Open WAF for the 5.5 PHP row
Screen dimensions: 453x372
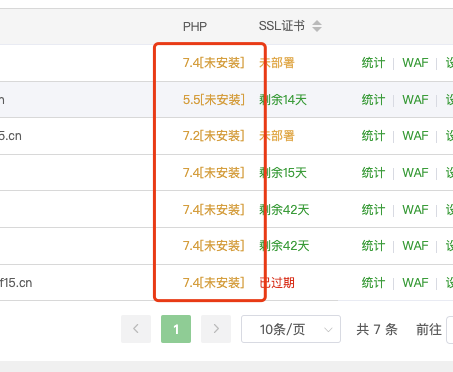pos(415,100)
